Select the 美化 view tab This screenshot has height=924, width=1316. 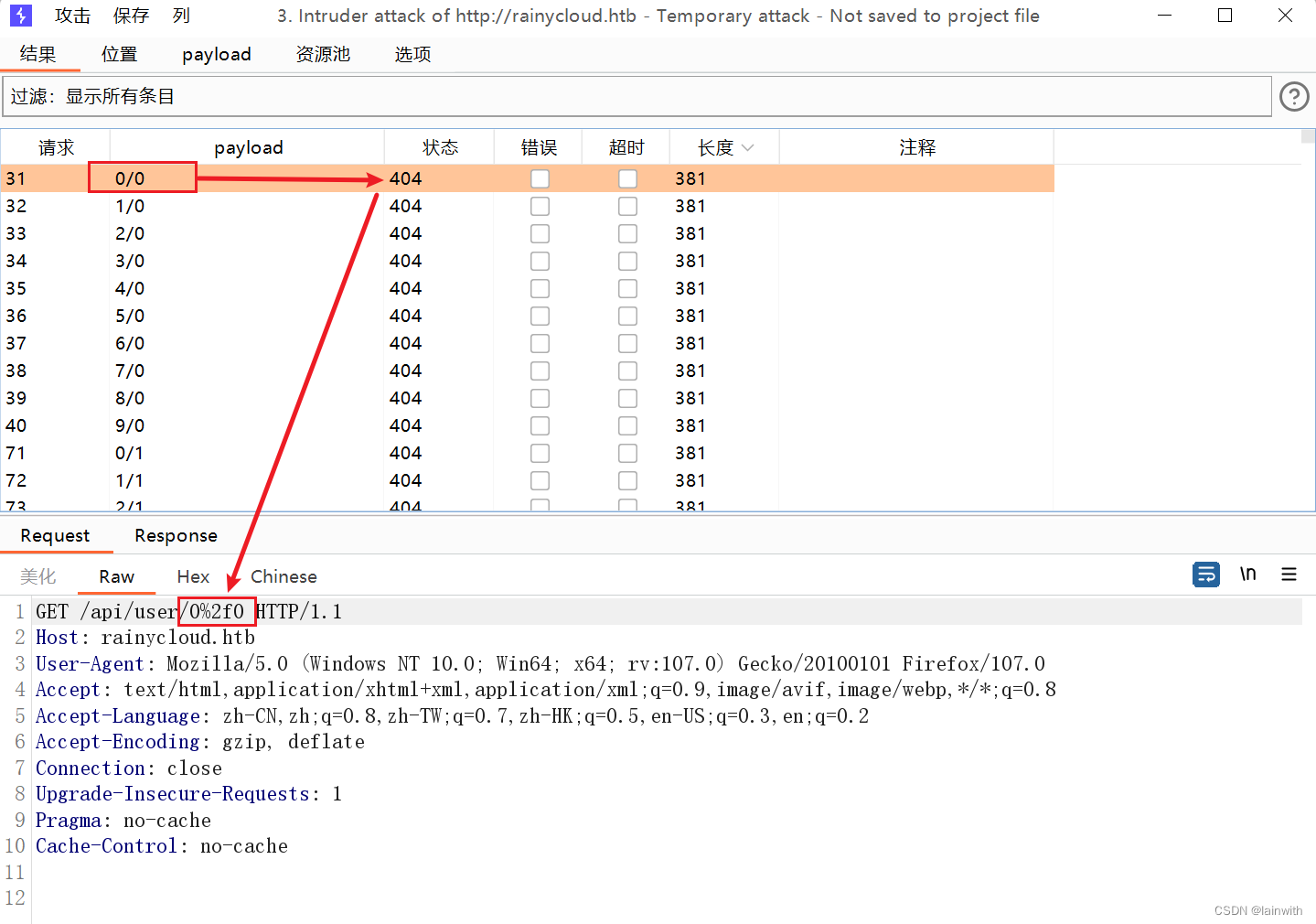38,576
